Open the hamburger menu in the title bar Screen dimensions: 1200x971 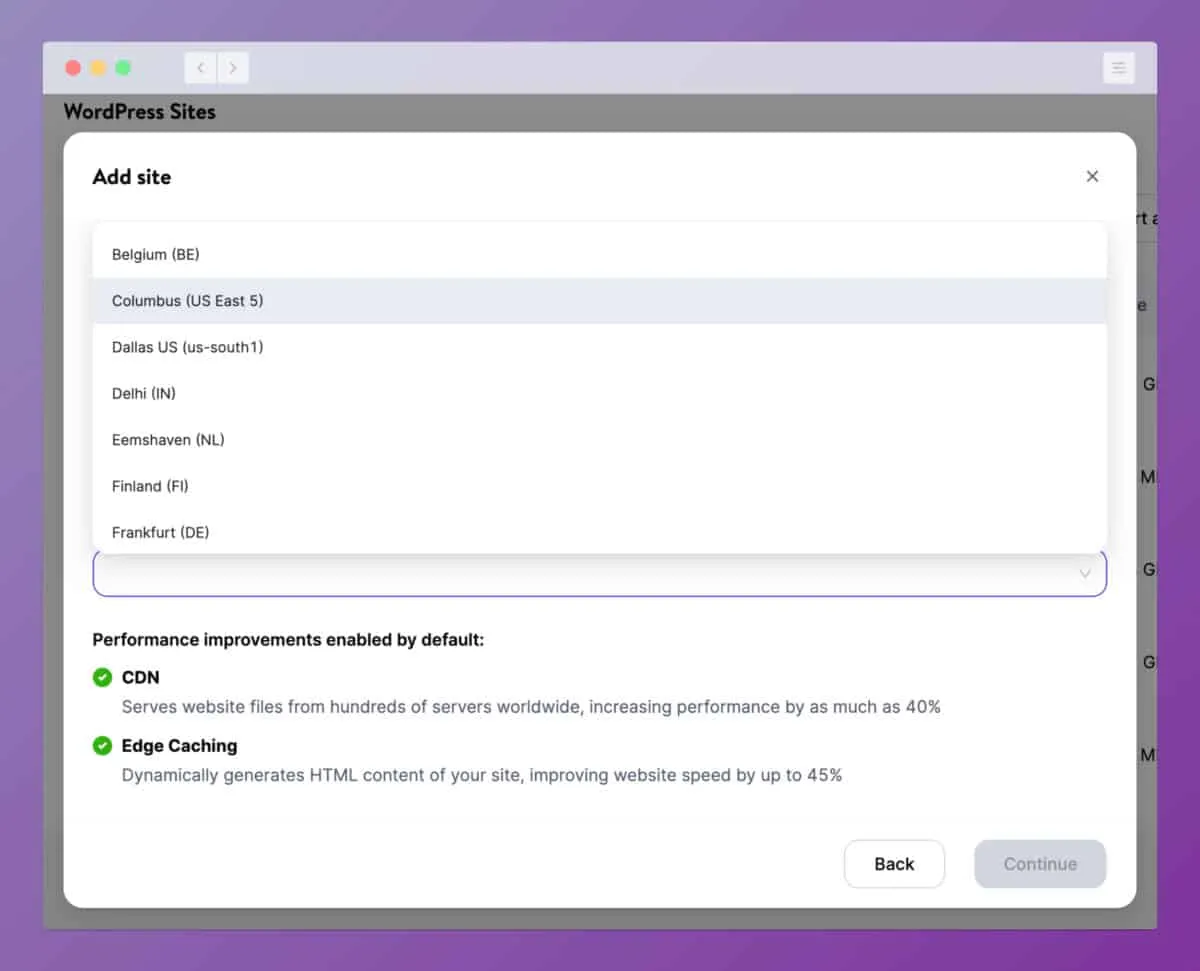pyautogui.click(x=1118, y=68)
